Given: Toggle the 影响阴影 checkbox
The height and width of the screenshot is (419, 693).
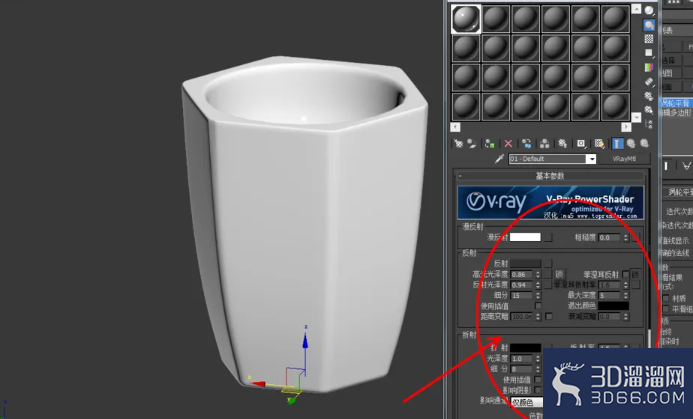Looking at the screenshot, I should tap(538, 390).
